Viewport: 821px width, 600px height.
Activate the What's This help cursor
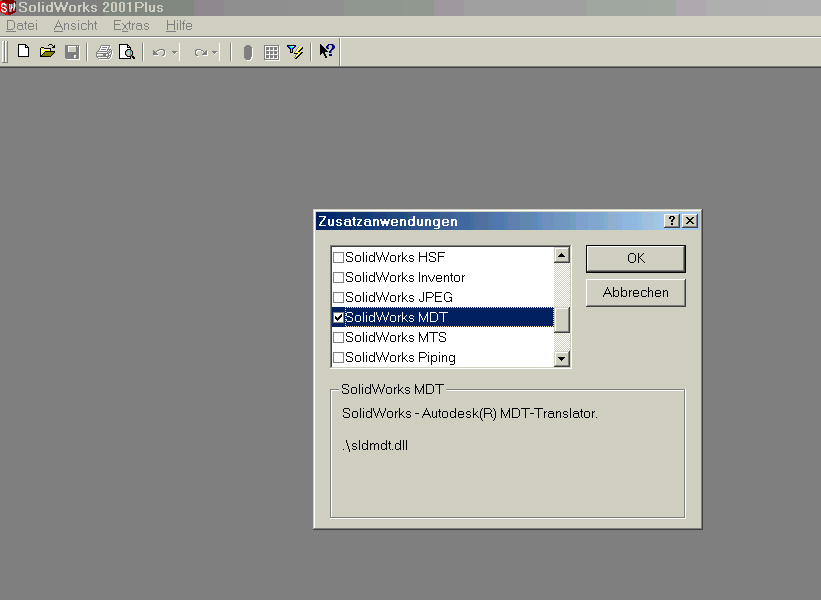pyautogui.click(x=327, y=51)
